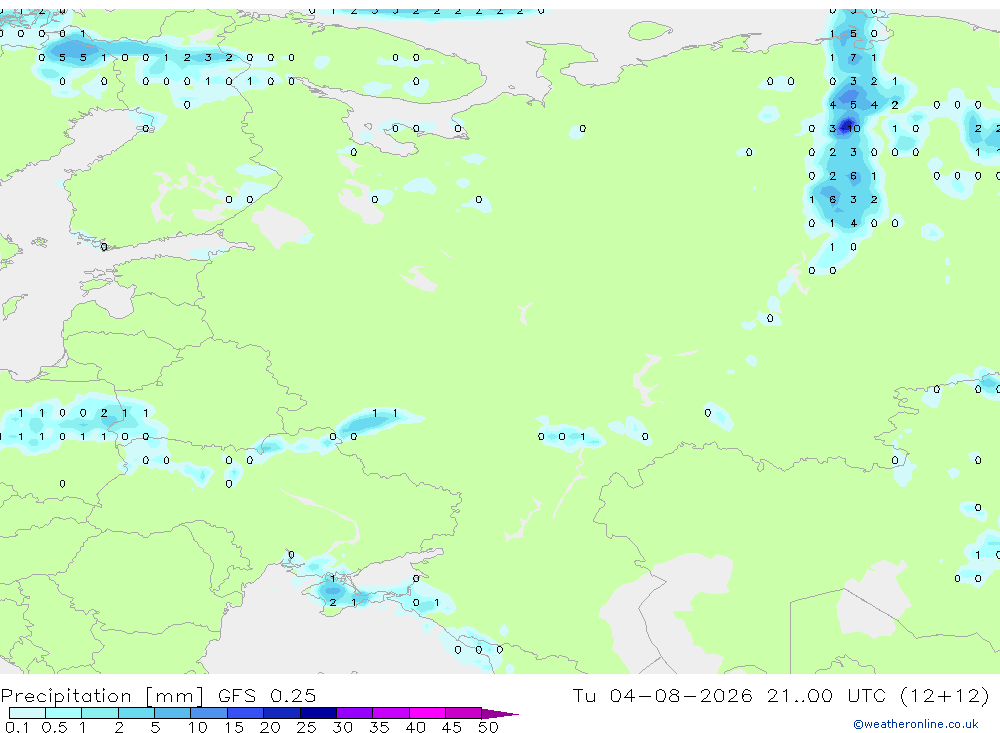Image resolution: width=1000 pixels, height=733 pixels.
Task: Click the legend label '0.5'
Action: (x=54, y=727)
